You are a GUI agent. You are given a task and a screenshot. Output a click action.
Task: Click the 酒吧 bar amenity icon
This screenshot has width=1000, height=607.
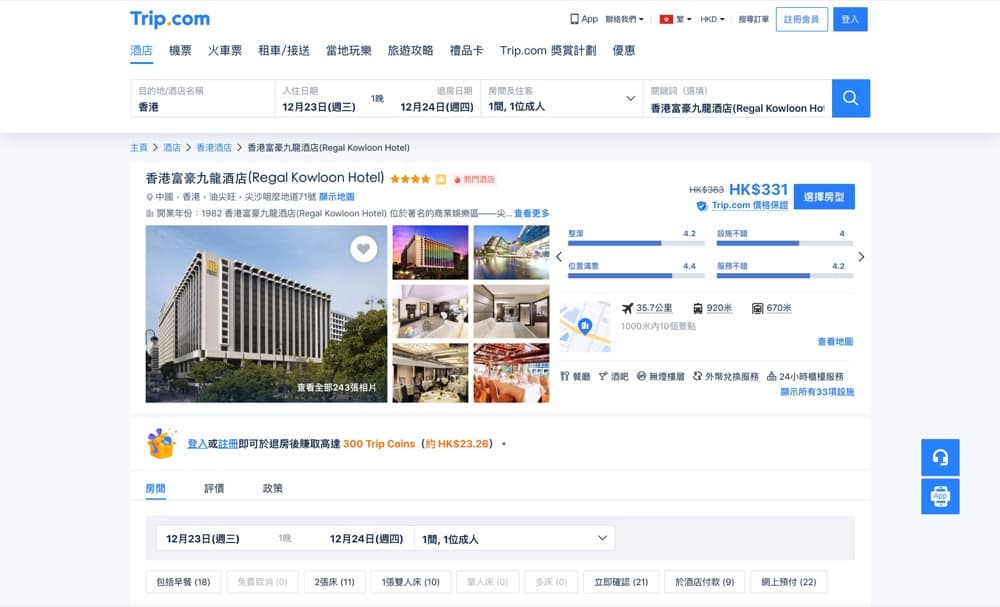point(603,376)
